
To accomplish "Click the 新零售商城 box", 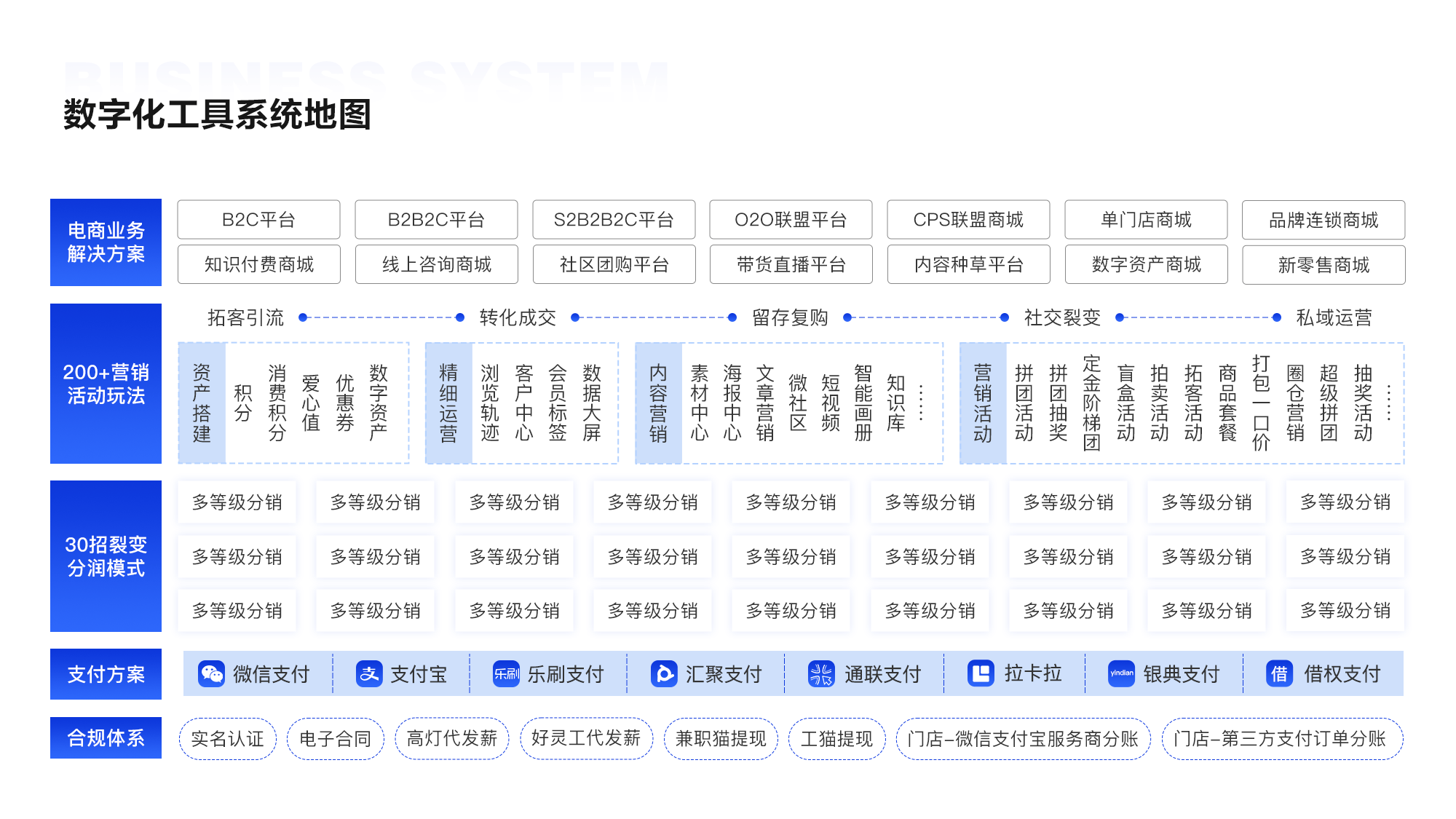I will click(x=1324, y=264).
